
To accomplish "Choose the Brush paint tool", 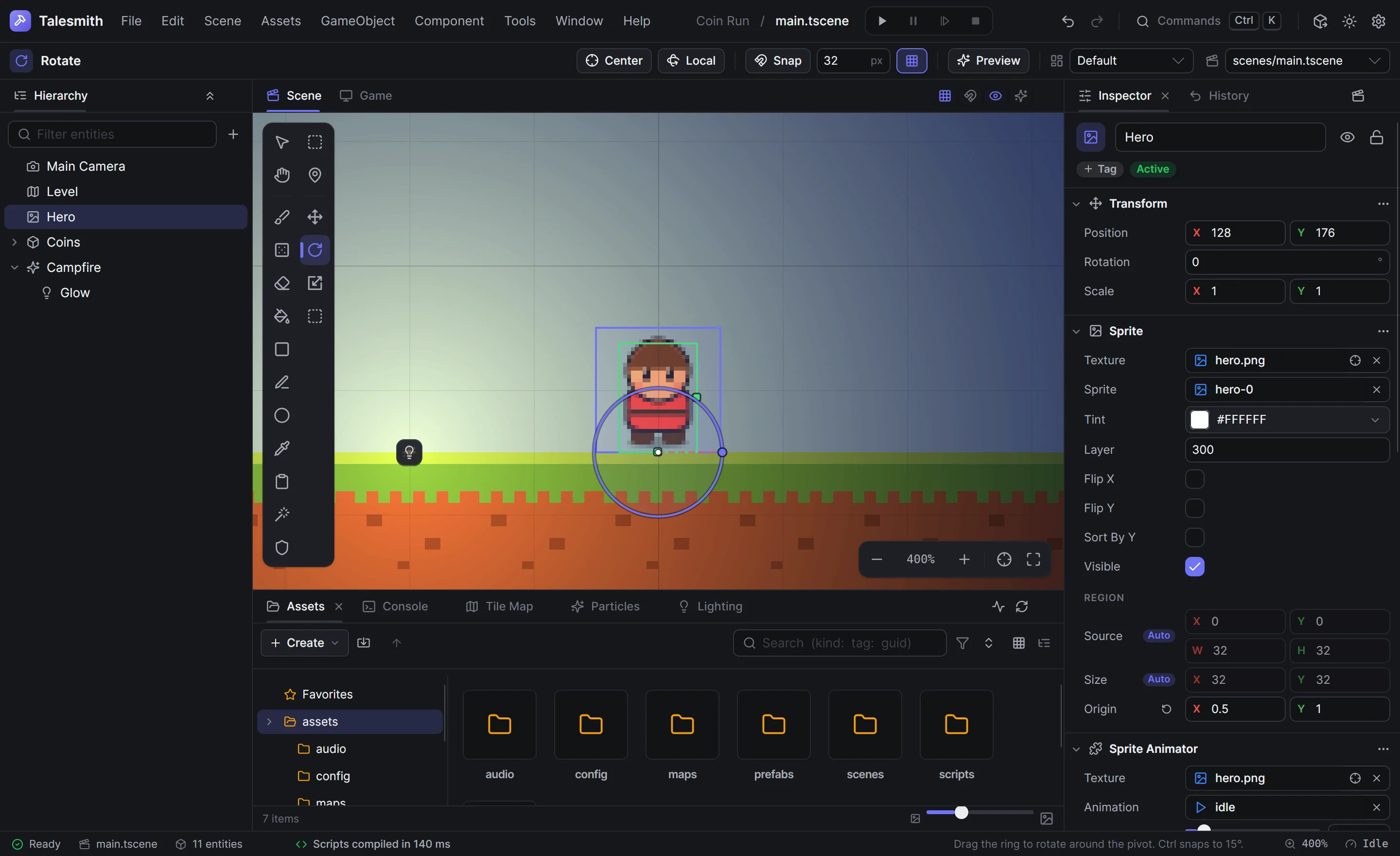I will click(x=282, y=217).
